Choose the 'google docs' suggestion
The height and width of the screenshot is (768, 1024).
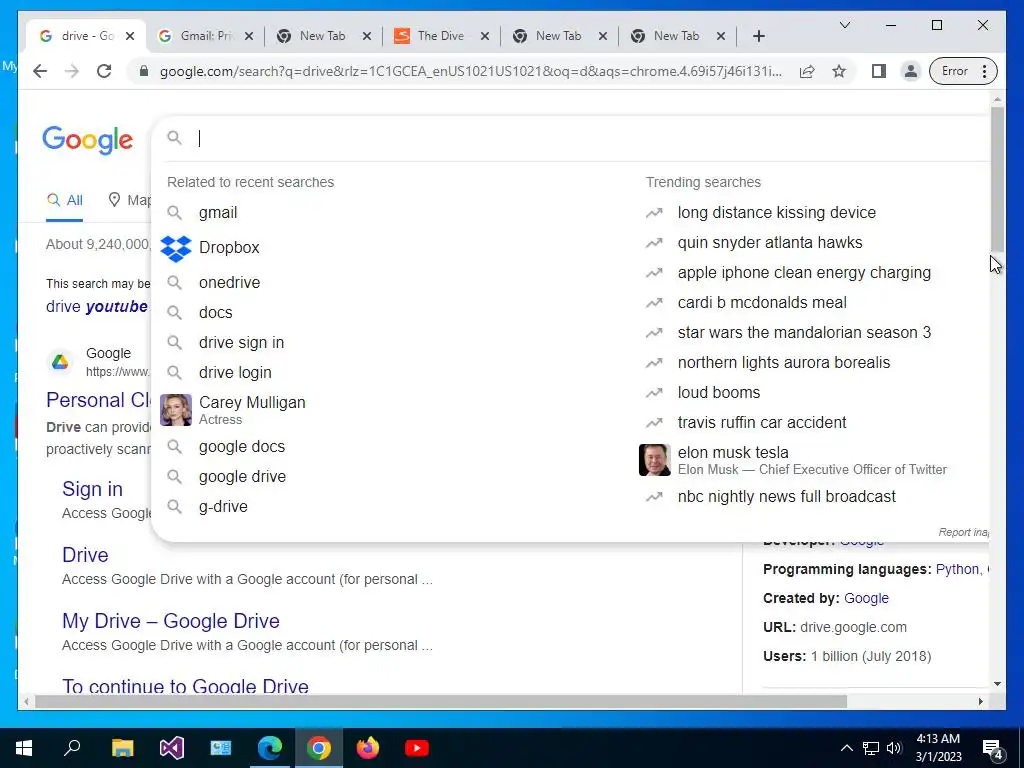coord(242,446)
